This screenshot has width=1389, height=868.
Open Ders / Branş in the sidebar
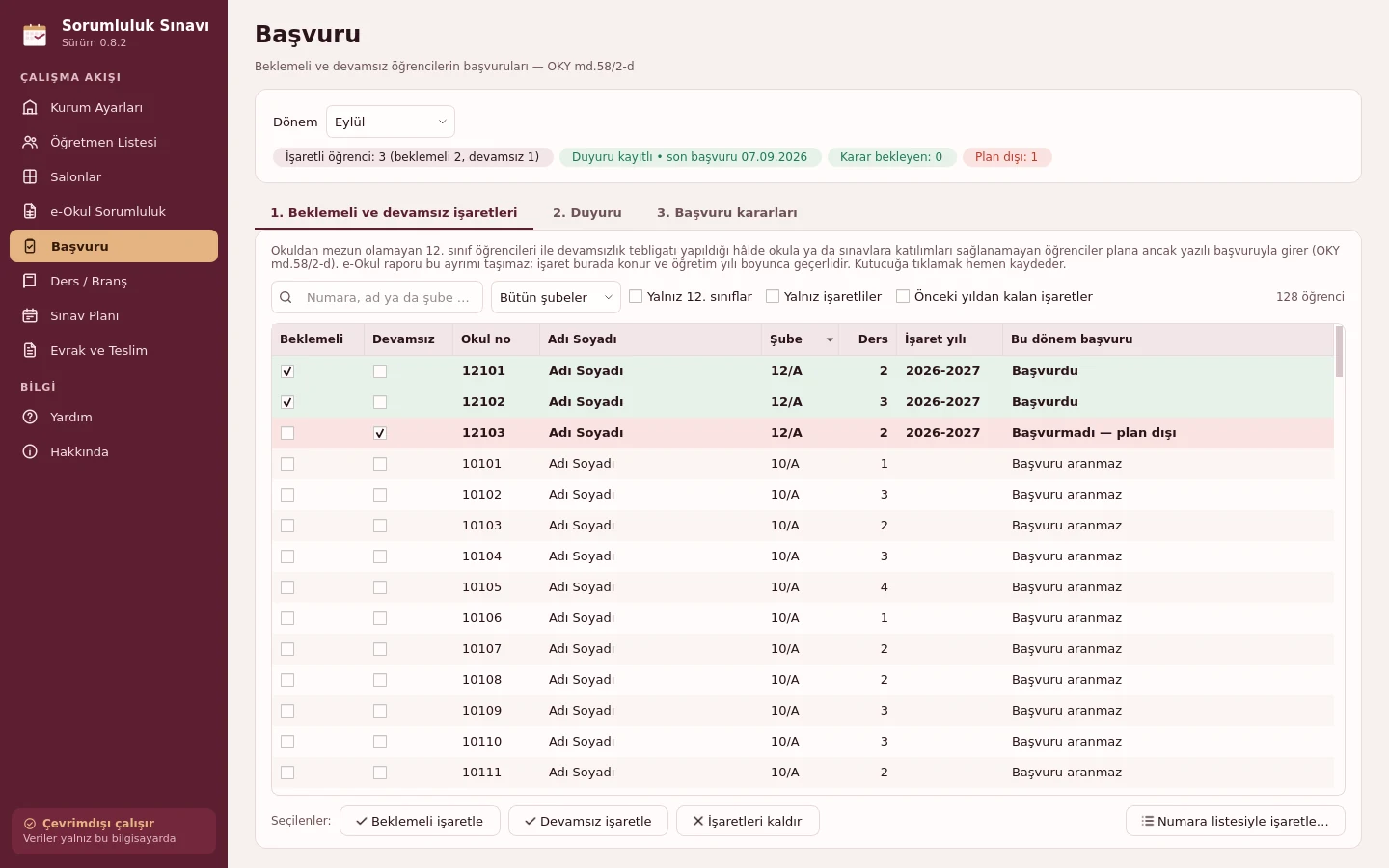click(x=114, y=281)
